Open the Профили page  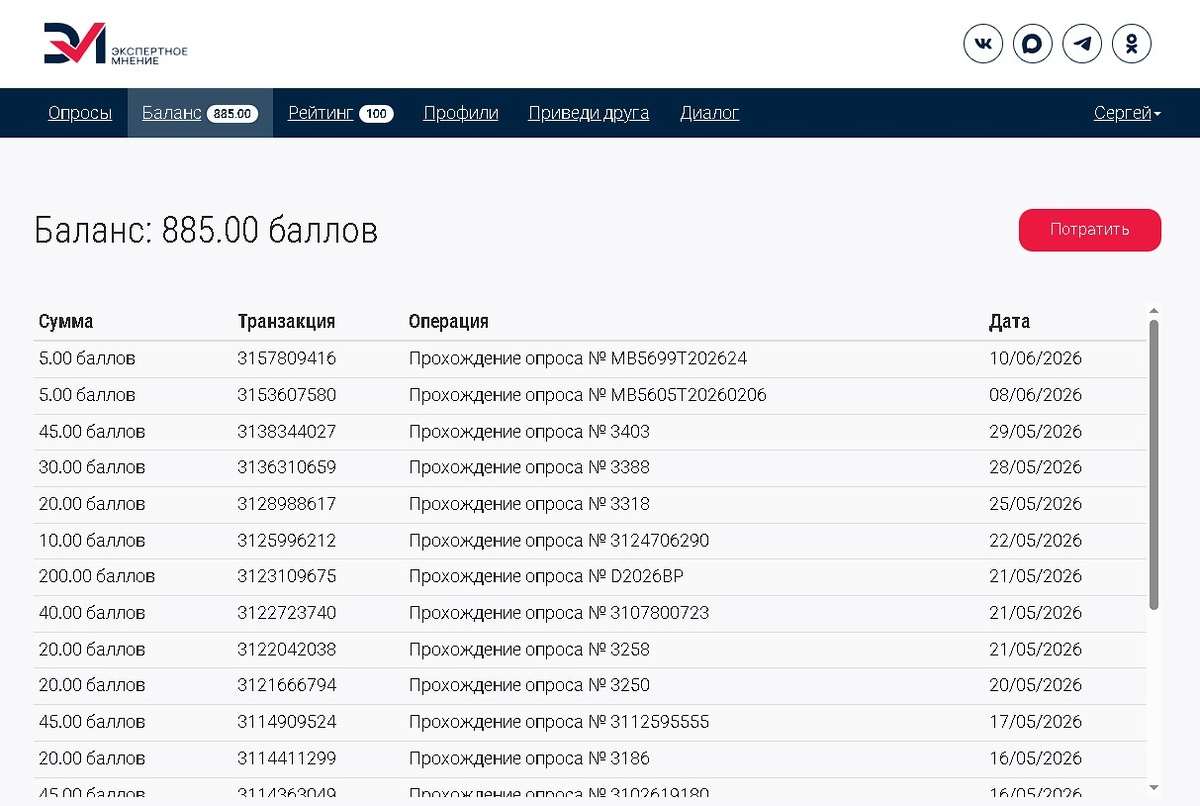pos(461,113)
